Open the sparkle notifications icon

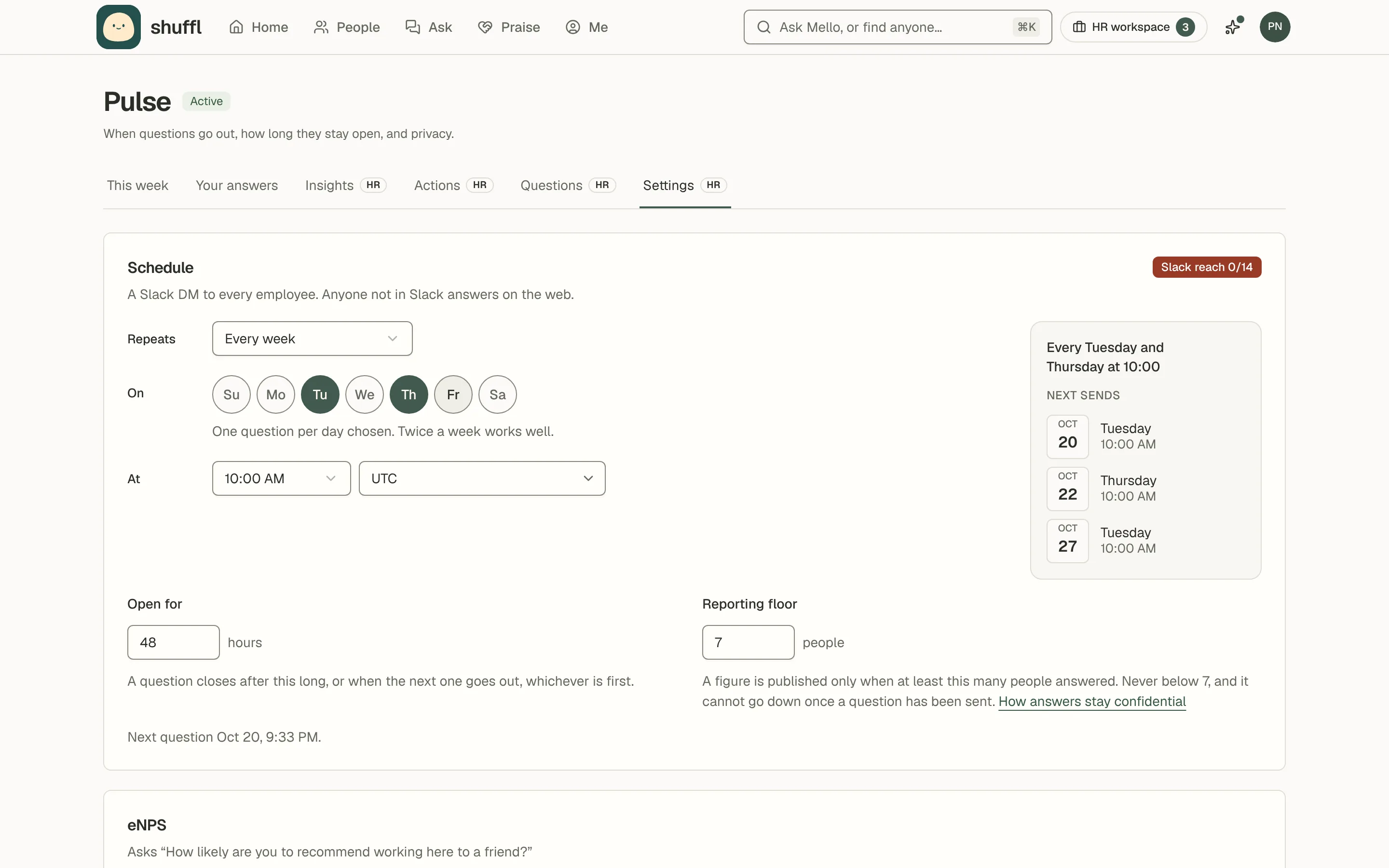(1233, 27)
